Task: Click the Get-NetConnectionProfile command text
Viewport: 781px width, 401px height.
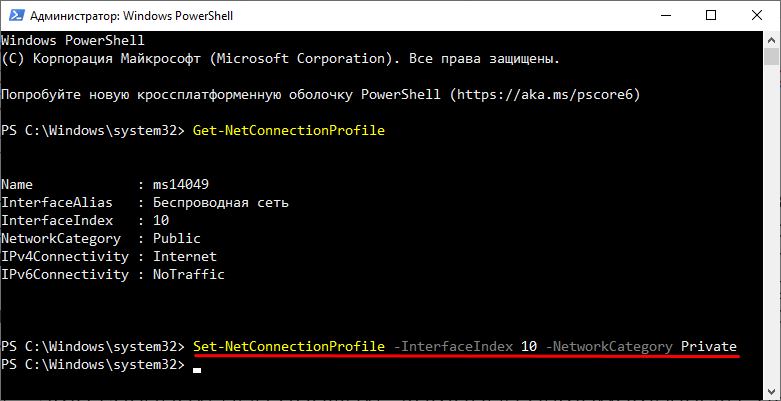Action: pos(289,131)
